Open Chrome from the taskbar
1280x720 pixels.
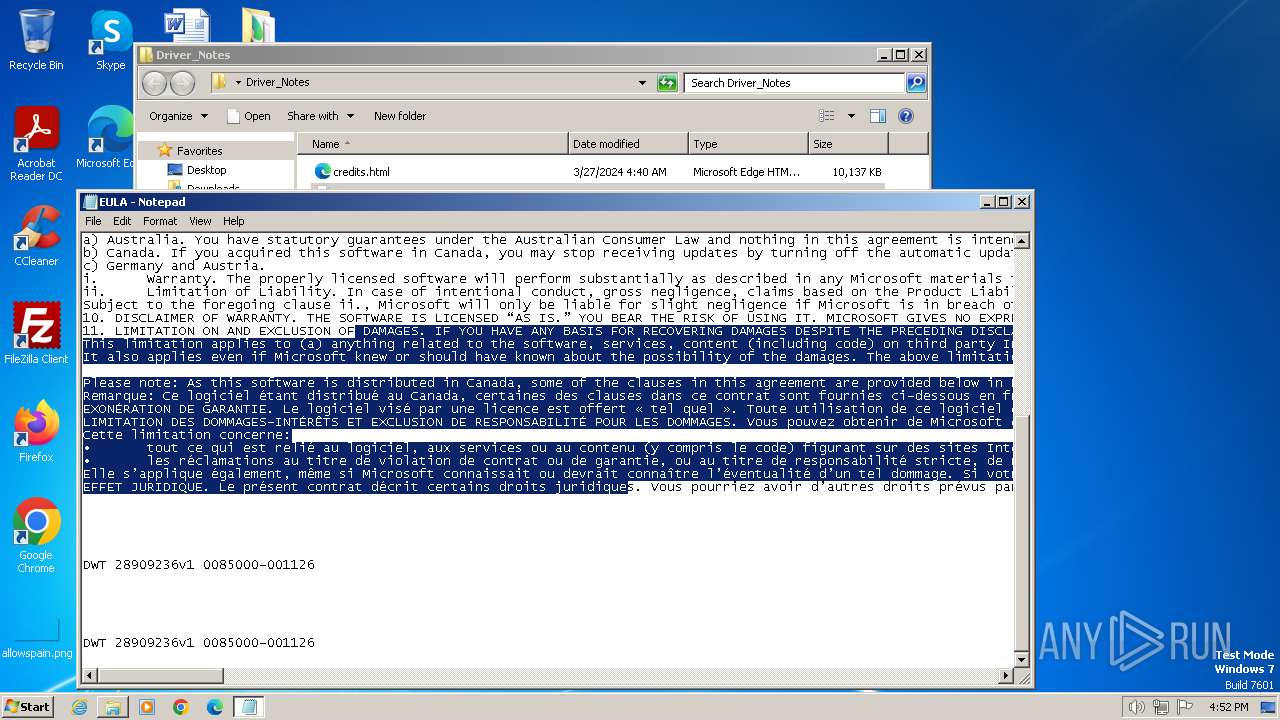point(181,707)
